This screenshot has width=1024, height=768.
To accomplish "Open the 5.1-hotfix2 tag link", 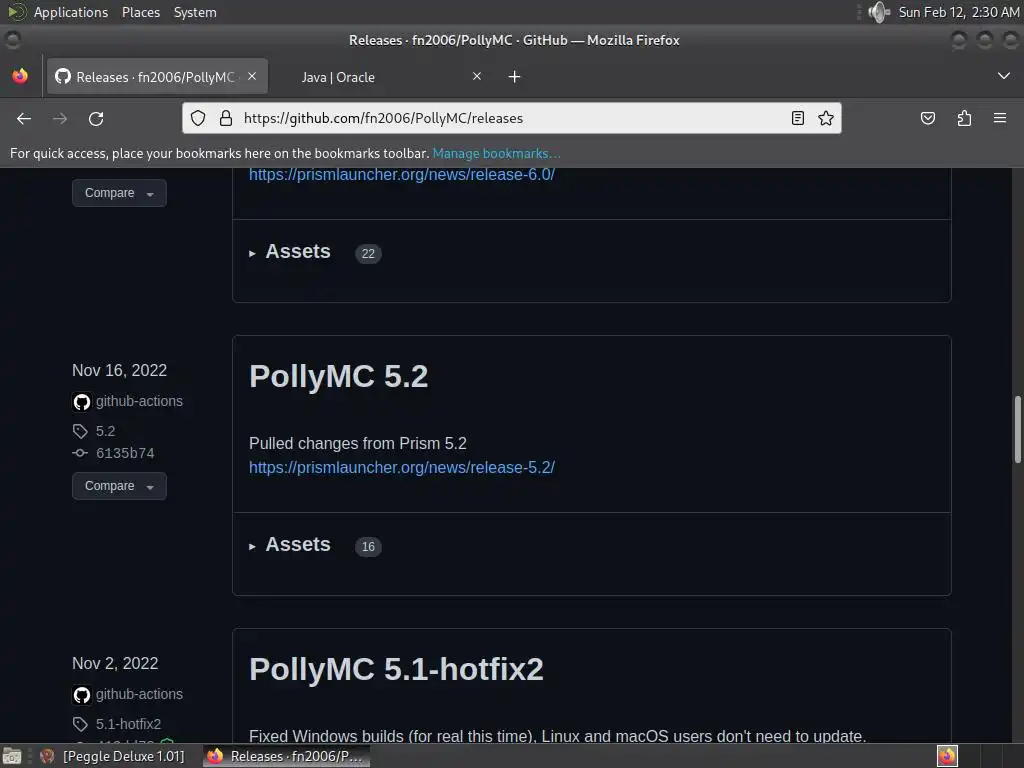I will [128, 724].
